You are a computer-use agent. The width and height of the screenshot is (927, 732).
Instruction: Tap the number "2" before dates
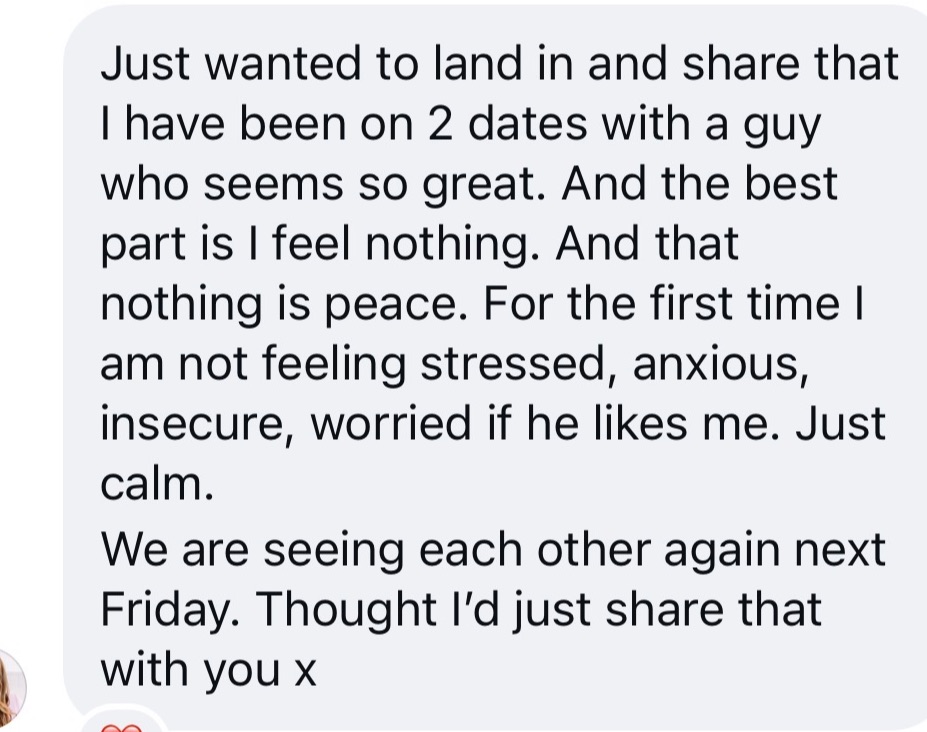pos(440,124)
